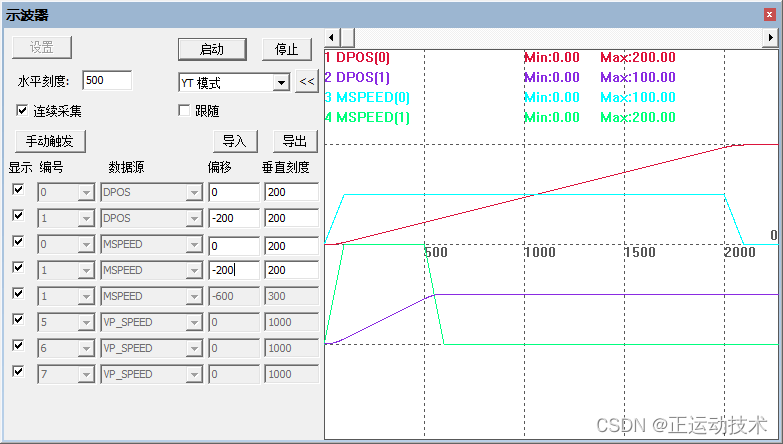The height and width of the screenshot is (444, 783).
Task: Click the 启动 start button
Action: pyautogui.click(x=212, y=49)
